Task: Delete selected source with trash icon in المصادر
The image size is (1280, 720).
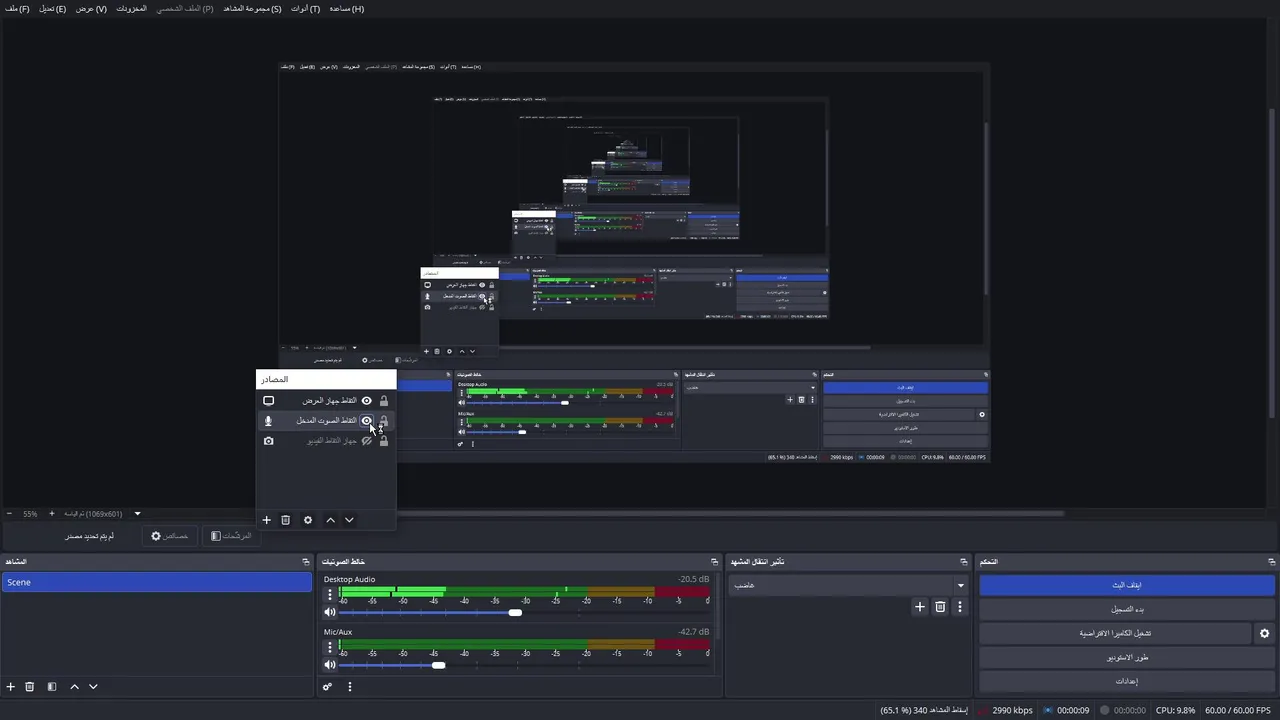Action: 285,520
